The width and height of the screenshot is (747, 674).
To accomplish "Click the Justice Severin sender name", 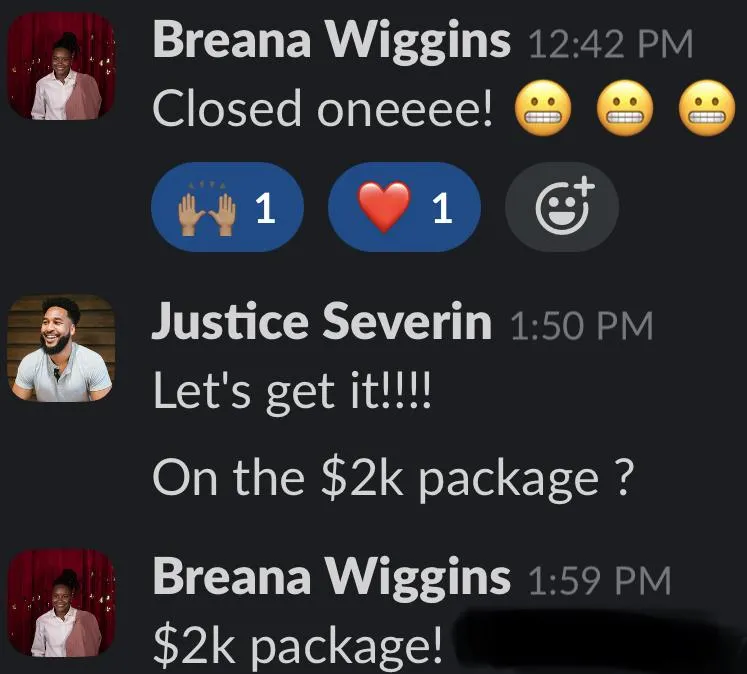I will [322, 322].
